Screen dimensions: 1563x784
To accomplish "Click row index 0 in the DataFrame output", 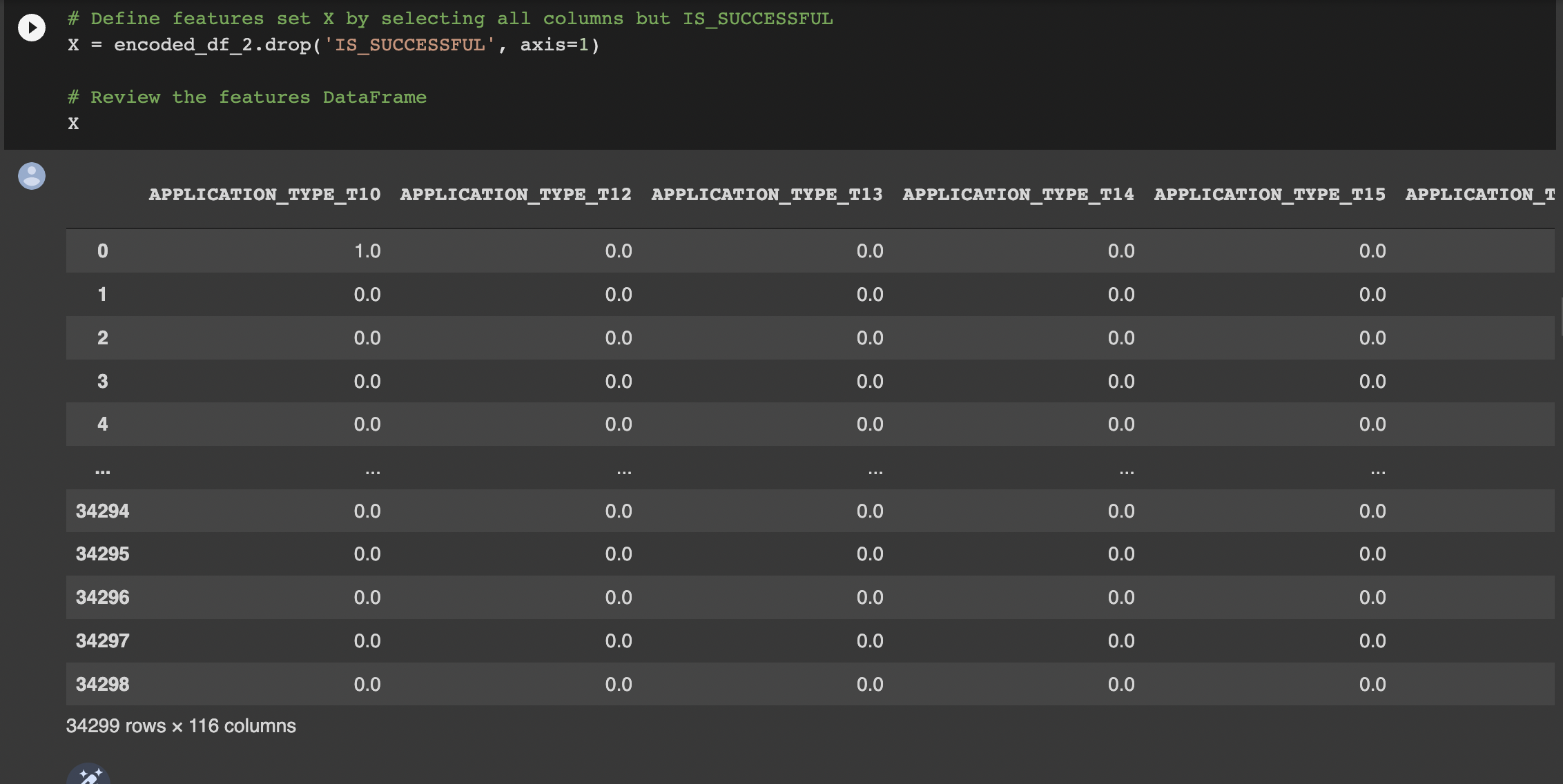I will (102, 251).
